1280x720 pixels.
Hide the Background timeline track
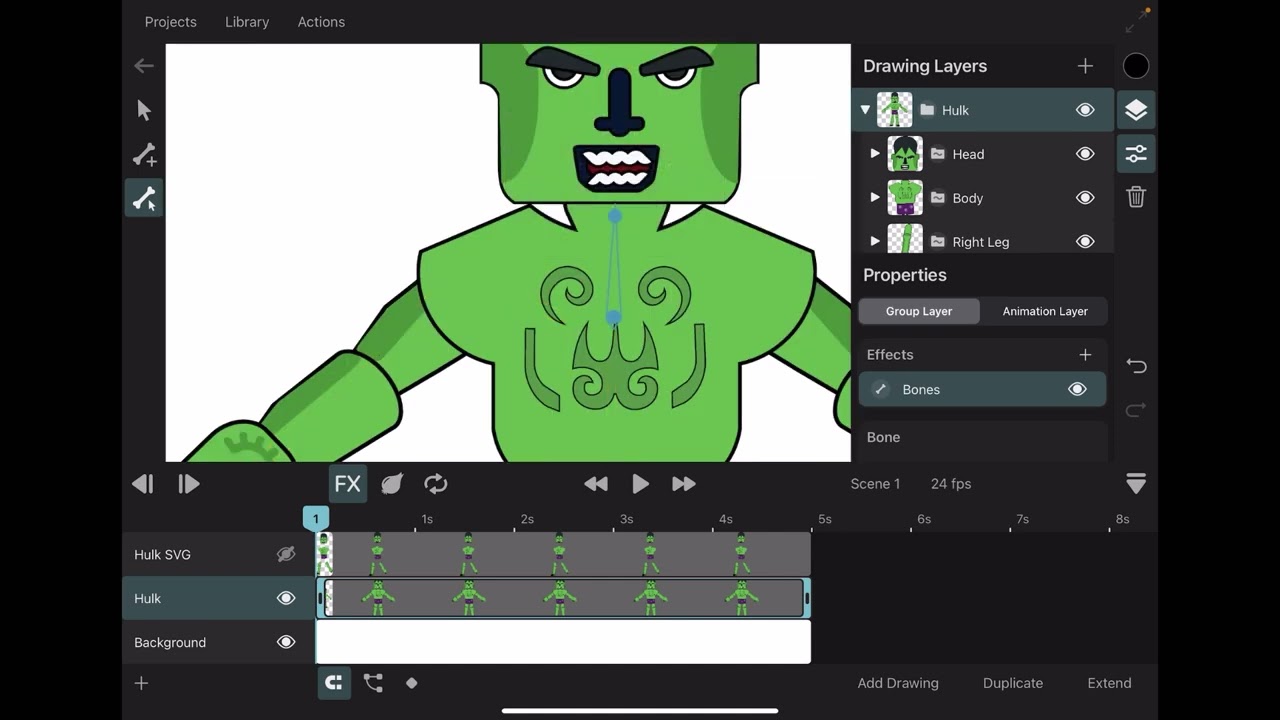tap(286, 642)
